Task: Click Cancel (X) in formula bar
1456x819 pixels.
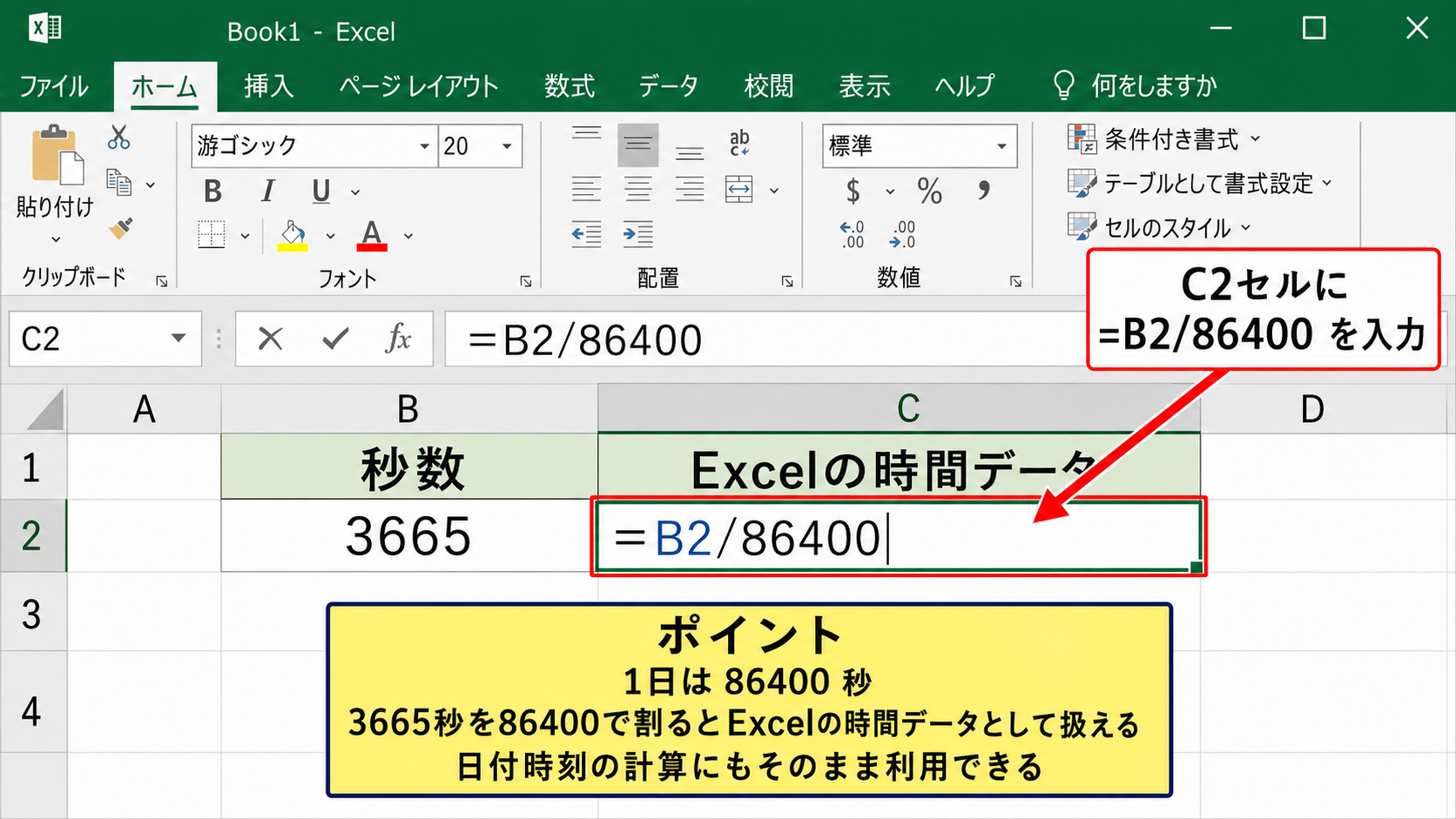Action: [x=271, y=339]
